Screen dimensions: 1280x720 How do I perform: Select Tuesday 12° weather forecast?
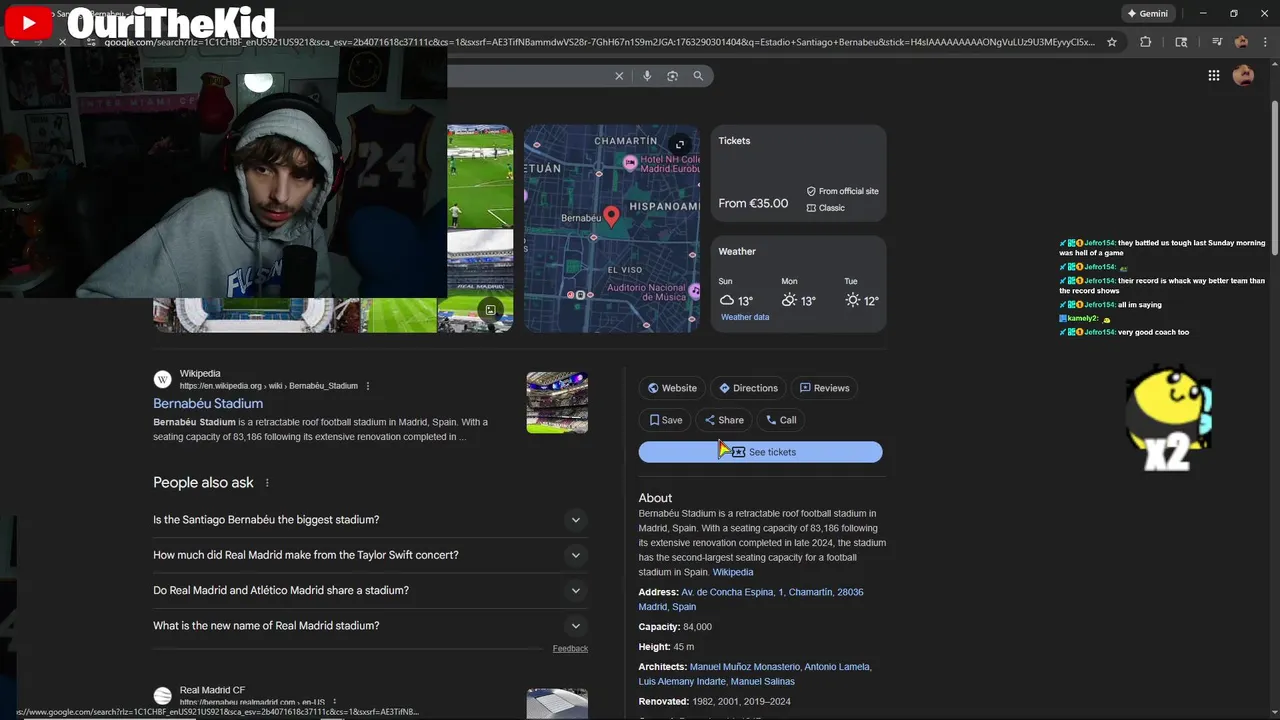point(861,293)
